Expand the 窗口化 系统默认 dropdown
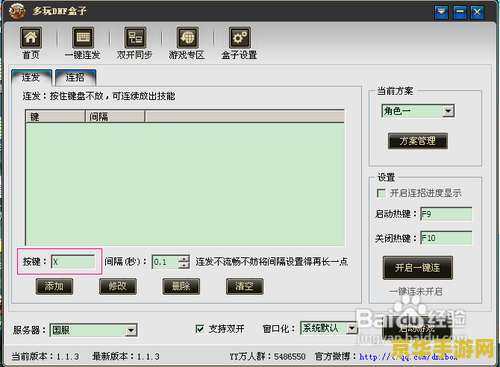Viewport: 500px width, 367px height. (x=351, y=328)
